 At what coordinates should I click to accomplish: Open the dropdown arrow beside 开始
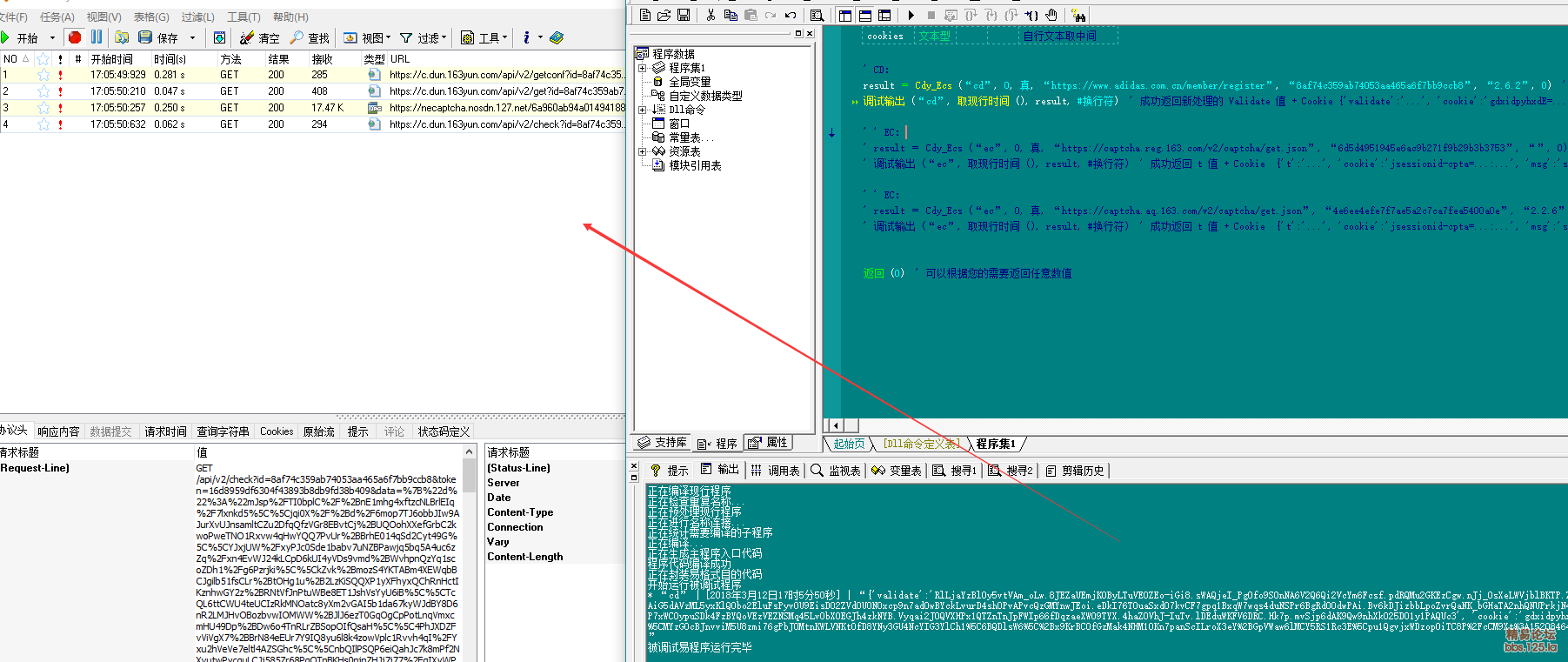(52, 37)
